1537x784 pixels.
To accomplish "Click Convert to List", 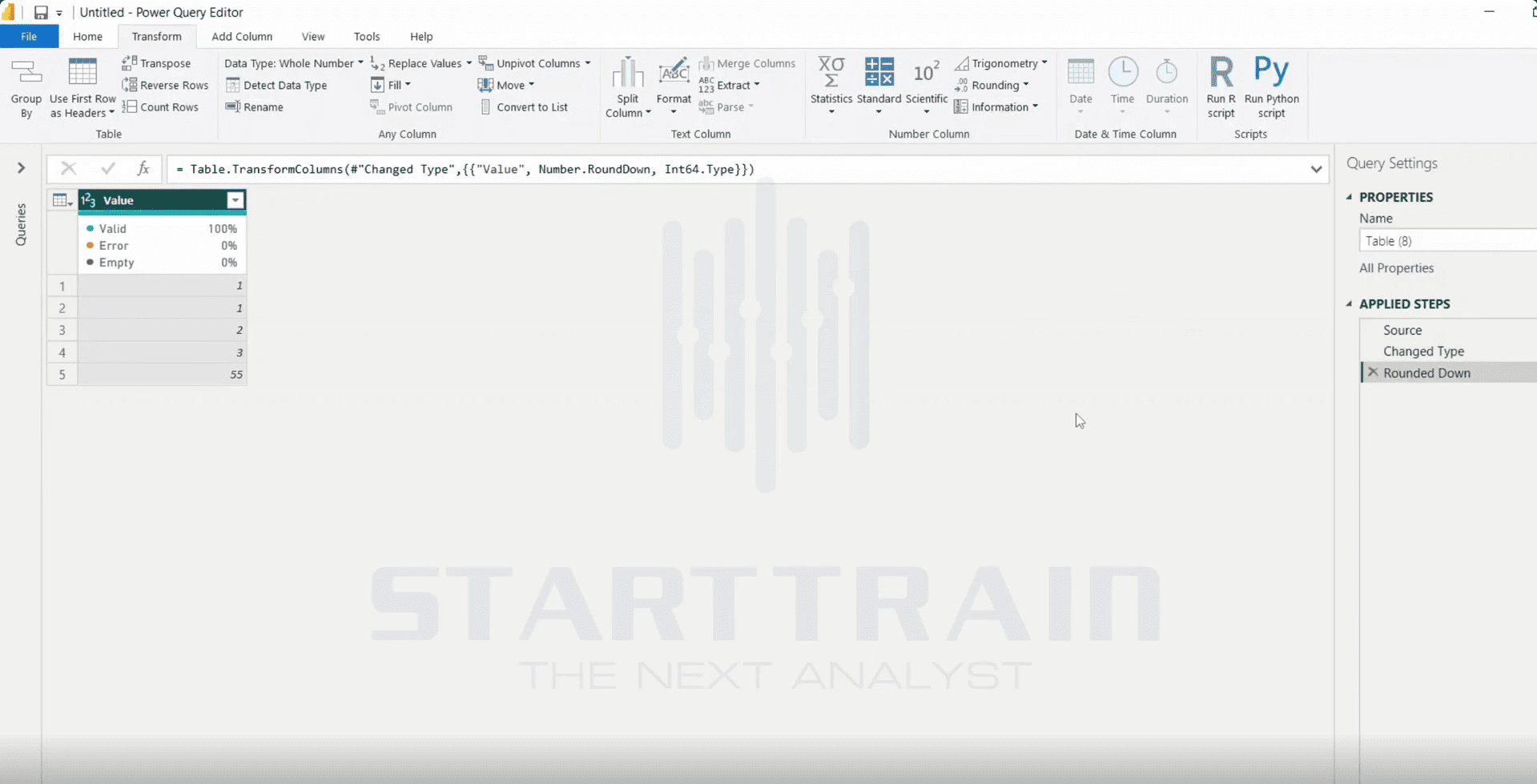I will point(524,107).
